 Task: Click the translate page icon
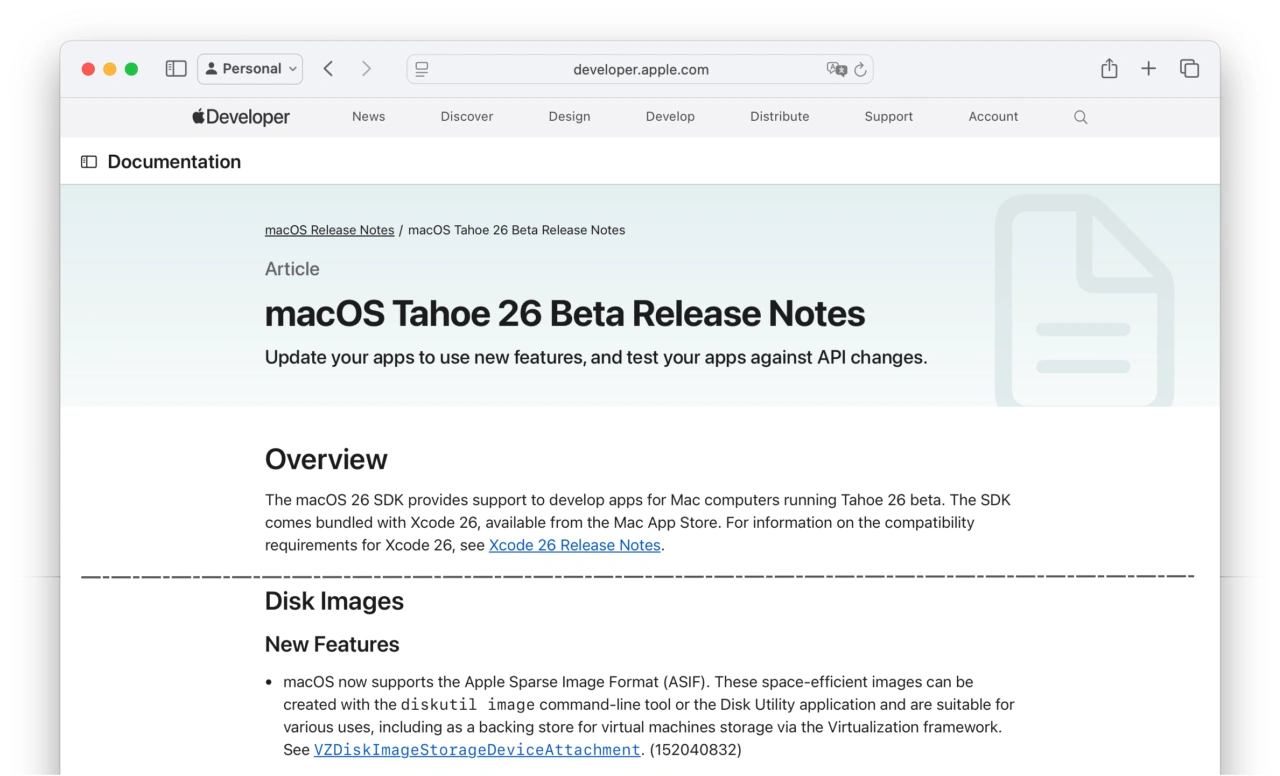coord(836,69)
